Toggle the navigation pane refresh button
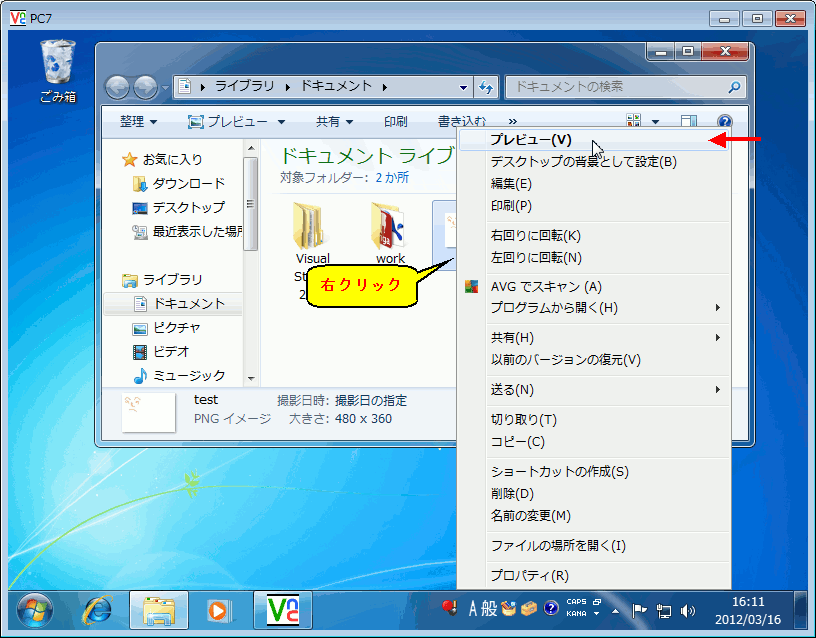Screen dimensions: 816x638 [x=486, y=88]
